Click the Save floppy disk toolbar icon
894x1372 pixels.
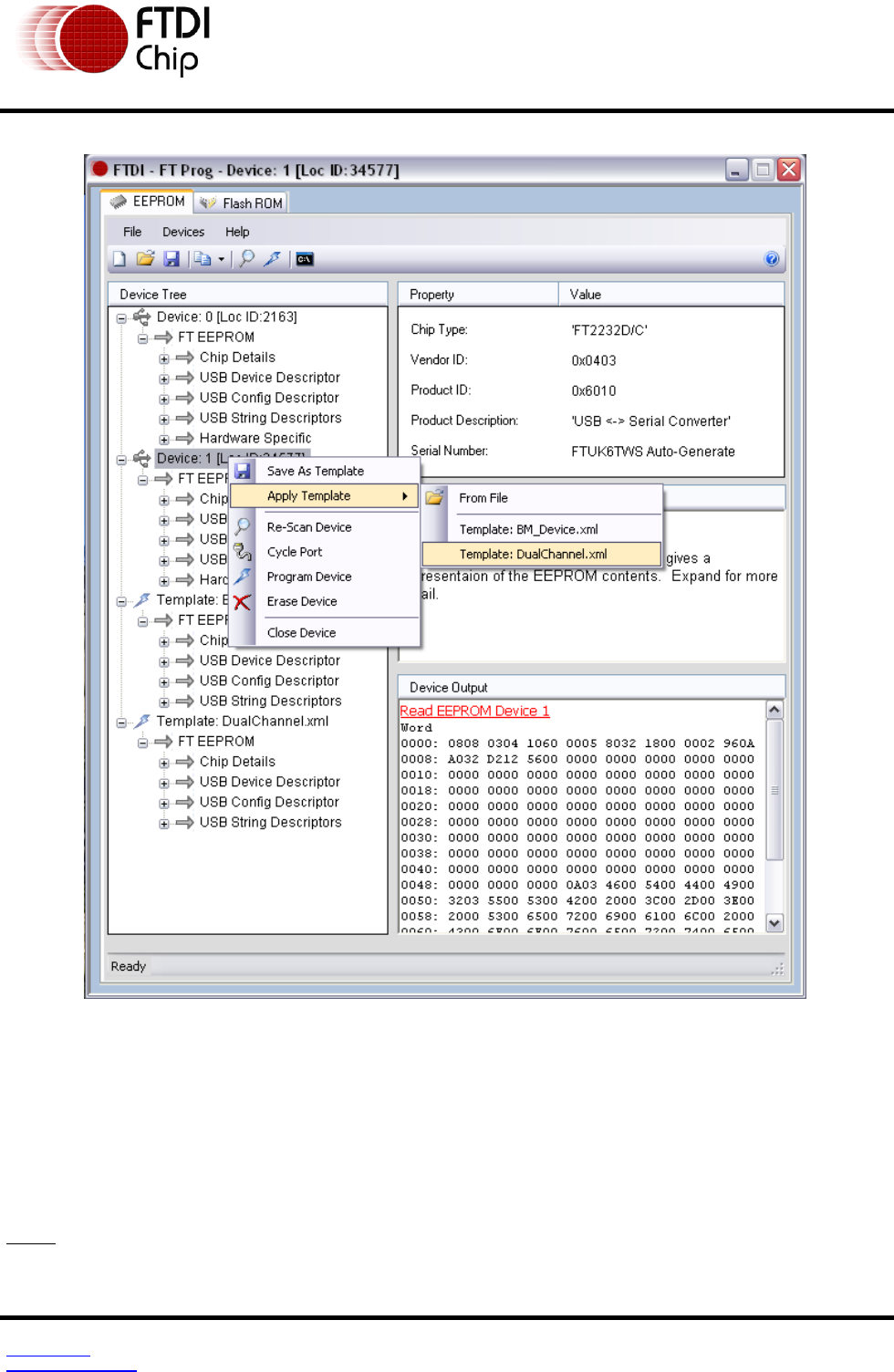(x=172, y=259)
